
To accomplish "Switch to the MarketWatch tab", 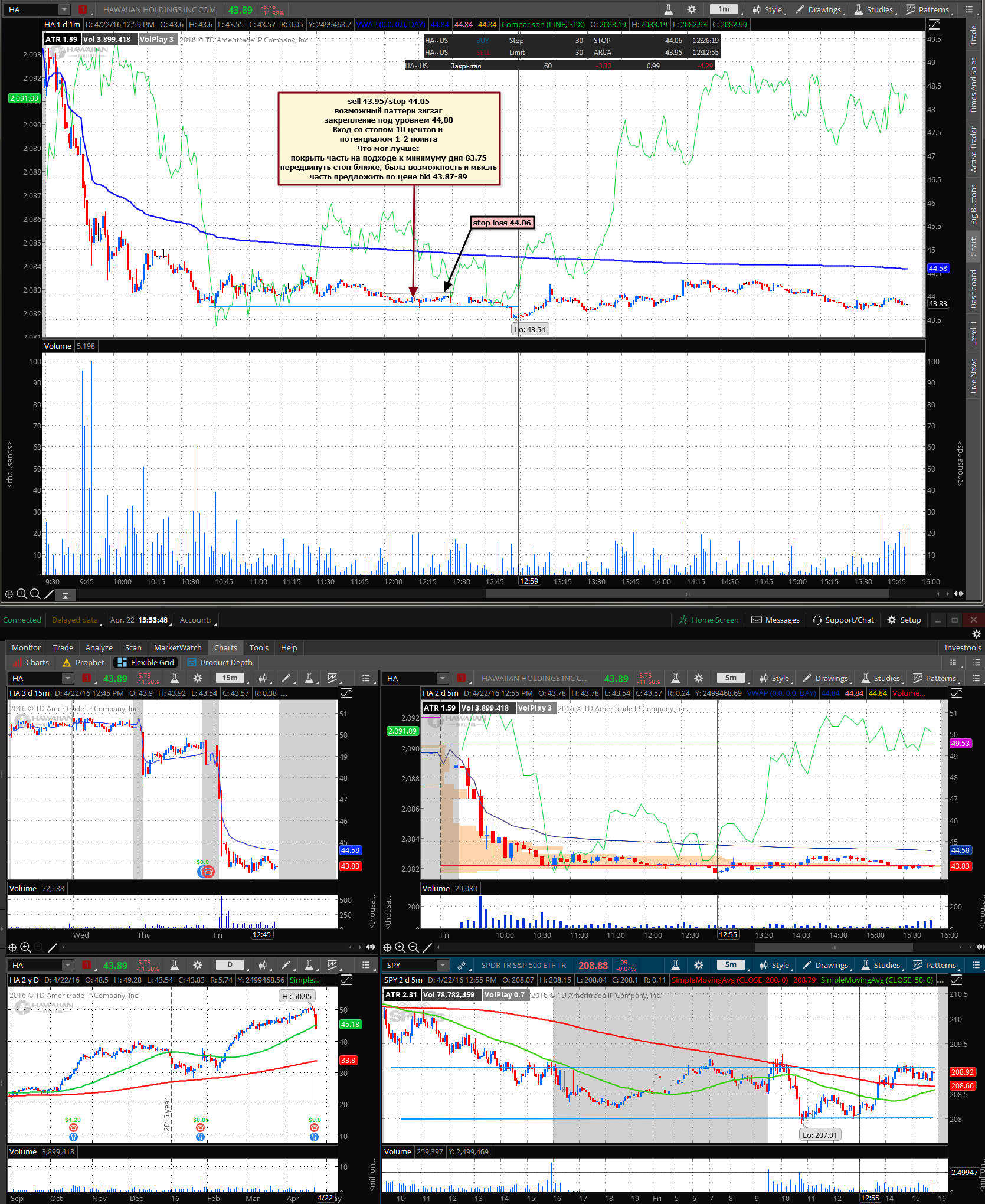I will [x=178, y=647].
